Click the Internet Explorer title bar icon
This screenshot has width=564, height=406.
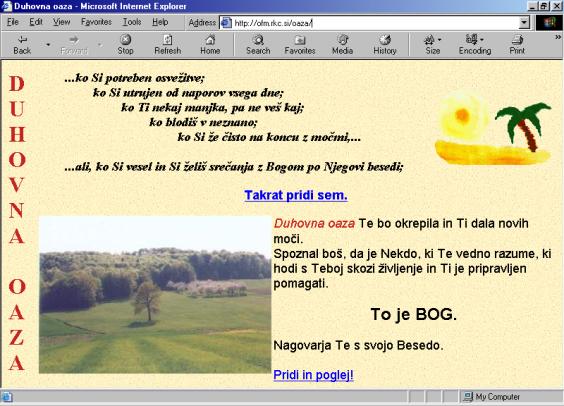pyautogui.click(x=6, y=6)
